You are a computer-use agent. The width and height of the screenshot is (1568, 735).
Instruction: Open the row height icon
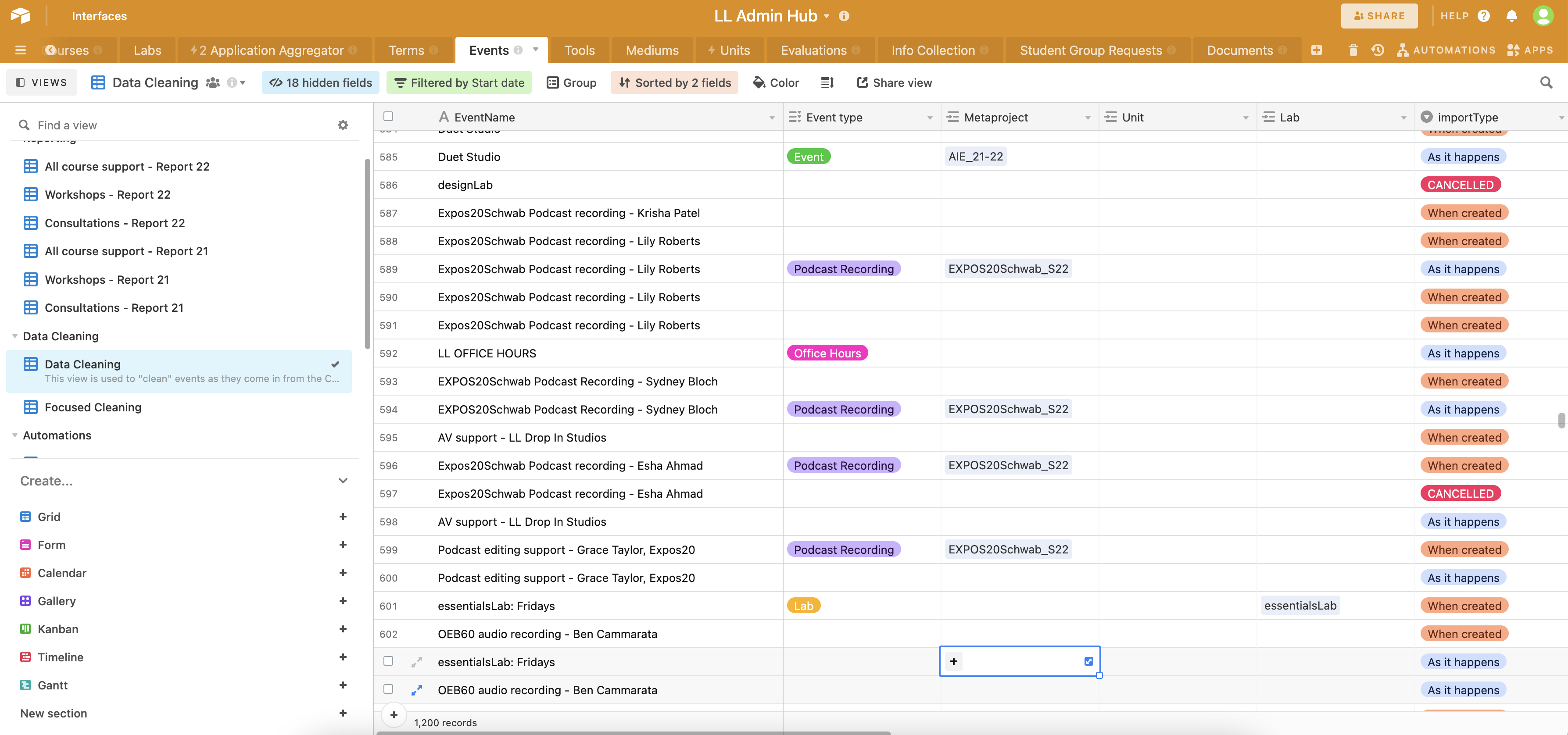click(827, 82)
